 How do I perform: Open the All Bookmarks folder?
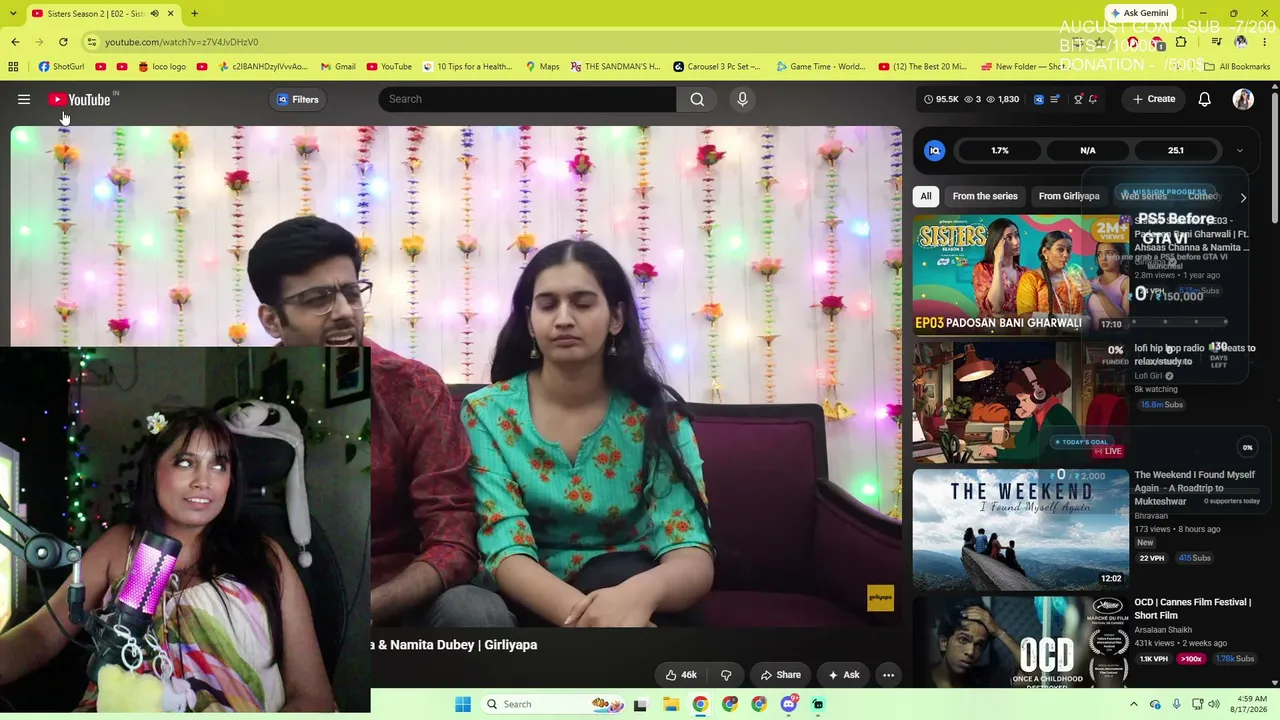[x=1237, y=67]
